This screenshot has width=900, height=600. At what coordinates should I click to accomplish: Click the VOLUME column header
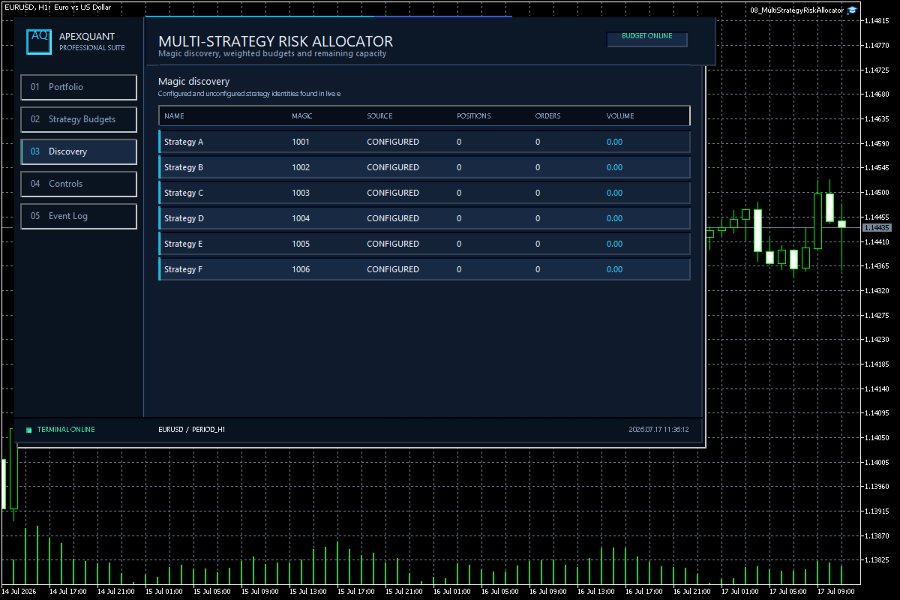[x=620, y=116]
